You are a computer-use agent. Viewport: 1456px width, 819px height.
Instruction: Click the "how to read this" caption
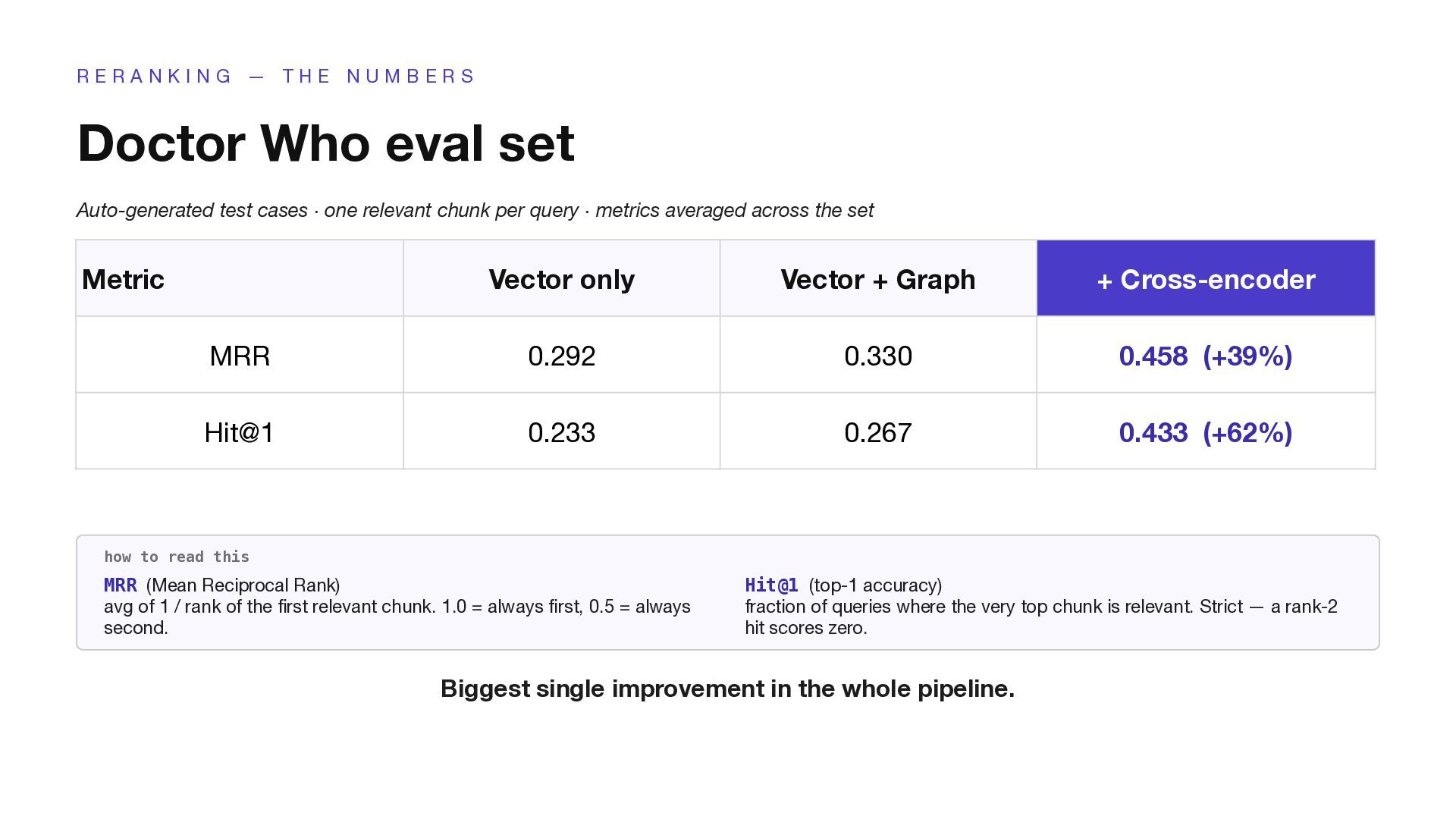click(177, 557)
